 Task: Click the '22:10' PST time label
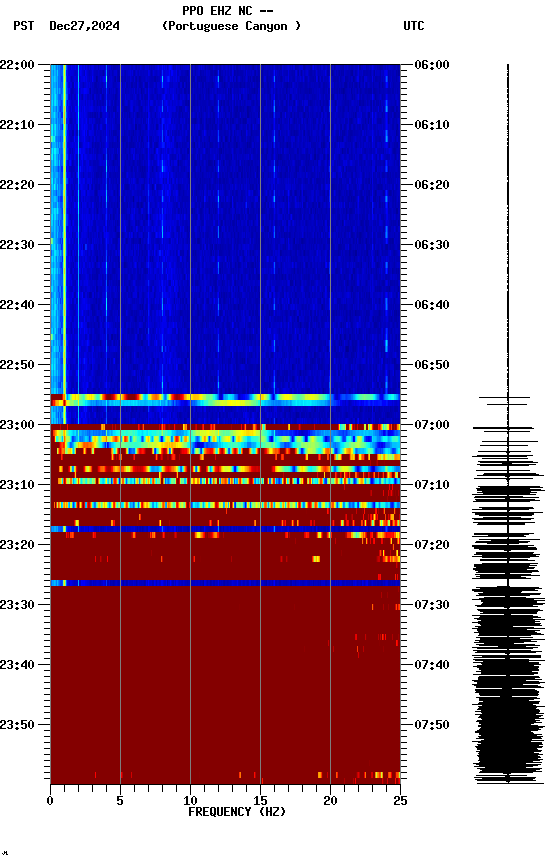click(17, 125)
